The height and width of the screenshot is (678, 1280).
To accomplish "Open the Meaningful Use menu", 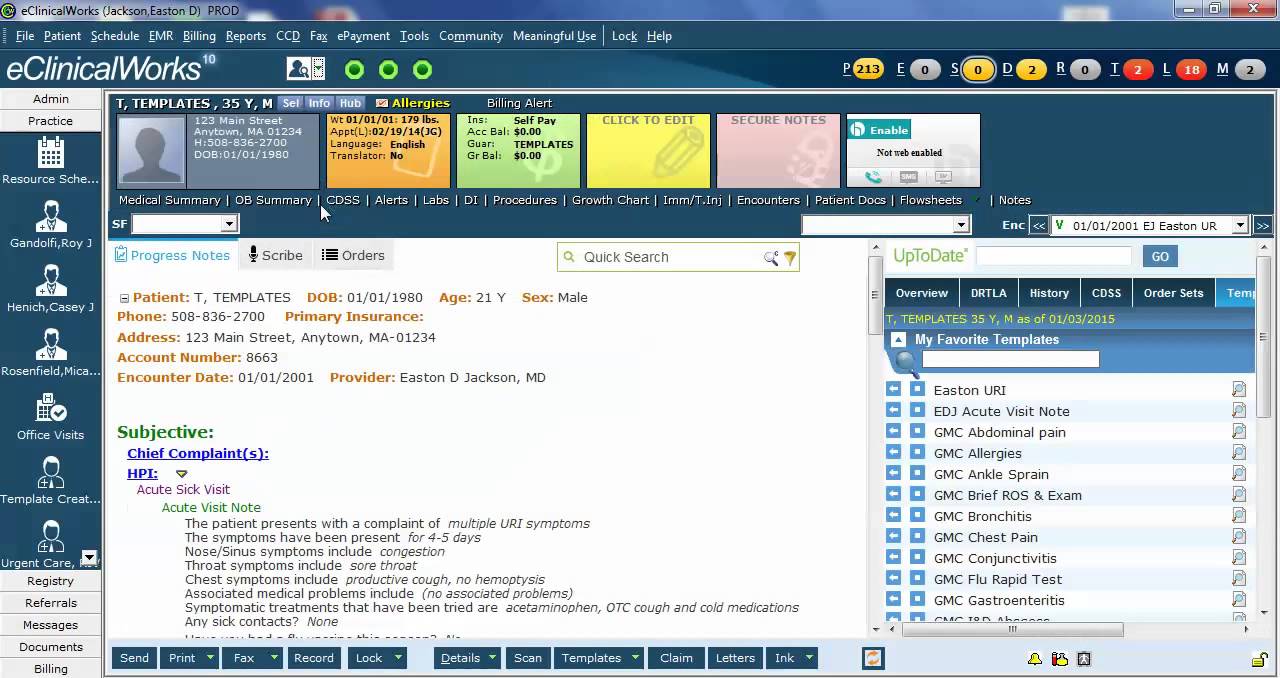I will coord(554,36).
